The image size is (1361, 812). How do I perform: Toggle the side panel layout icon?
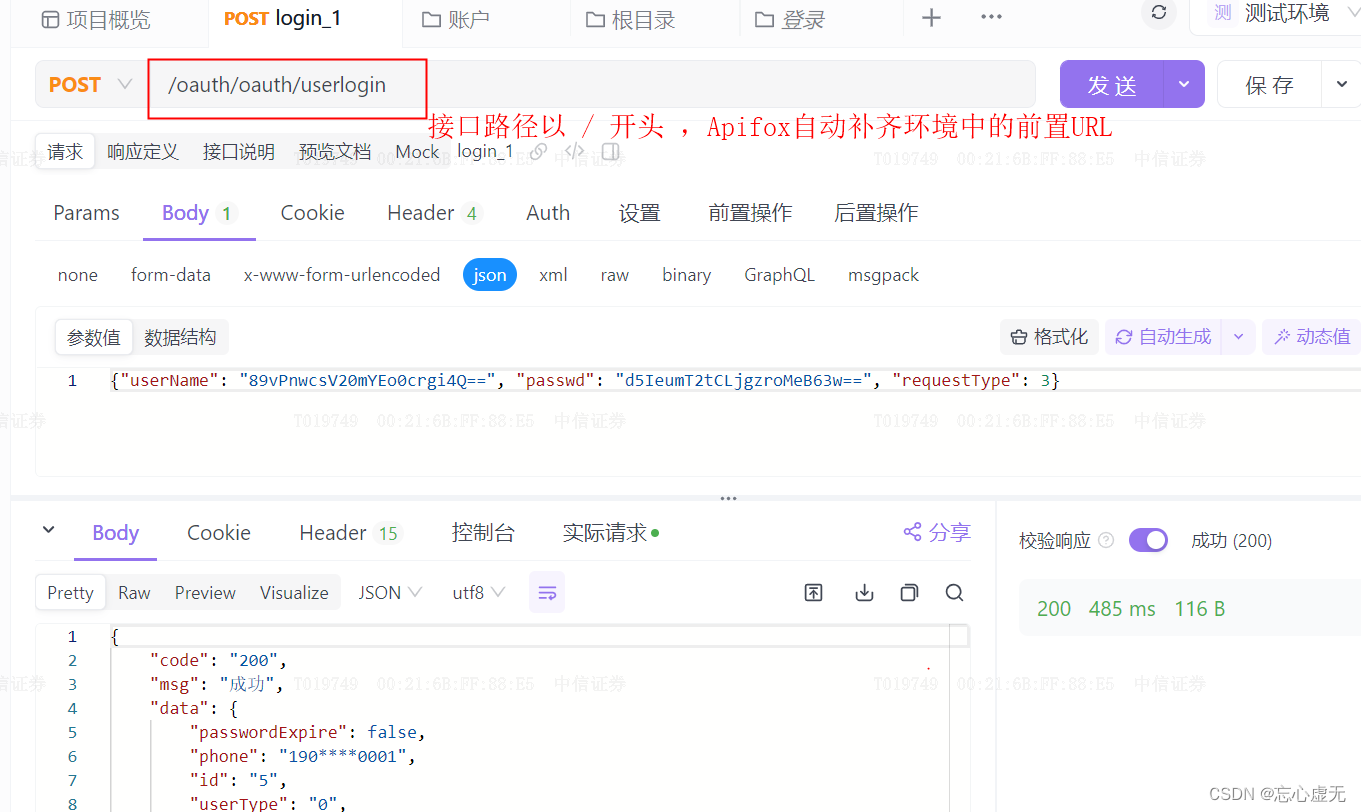[x=610, y=152]
